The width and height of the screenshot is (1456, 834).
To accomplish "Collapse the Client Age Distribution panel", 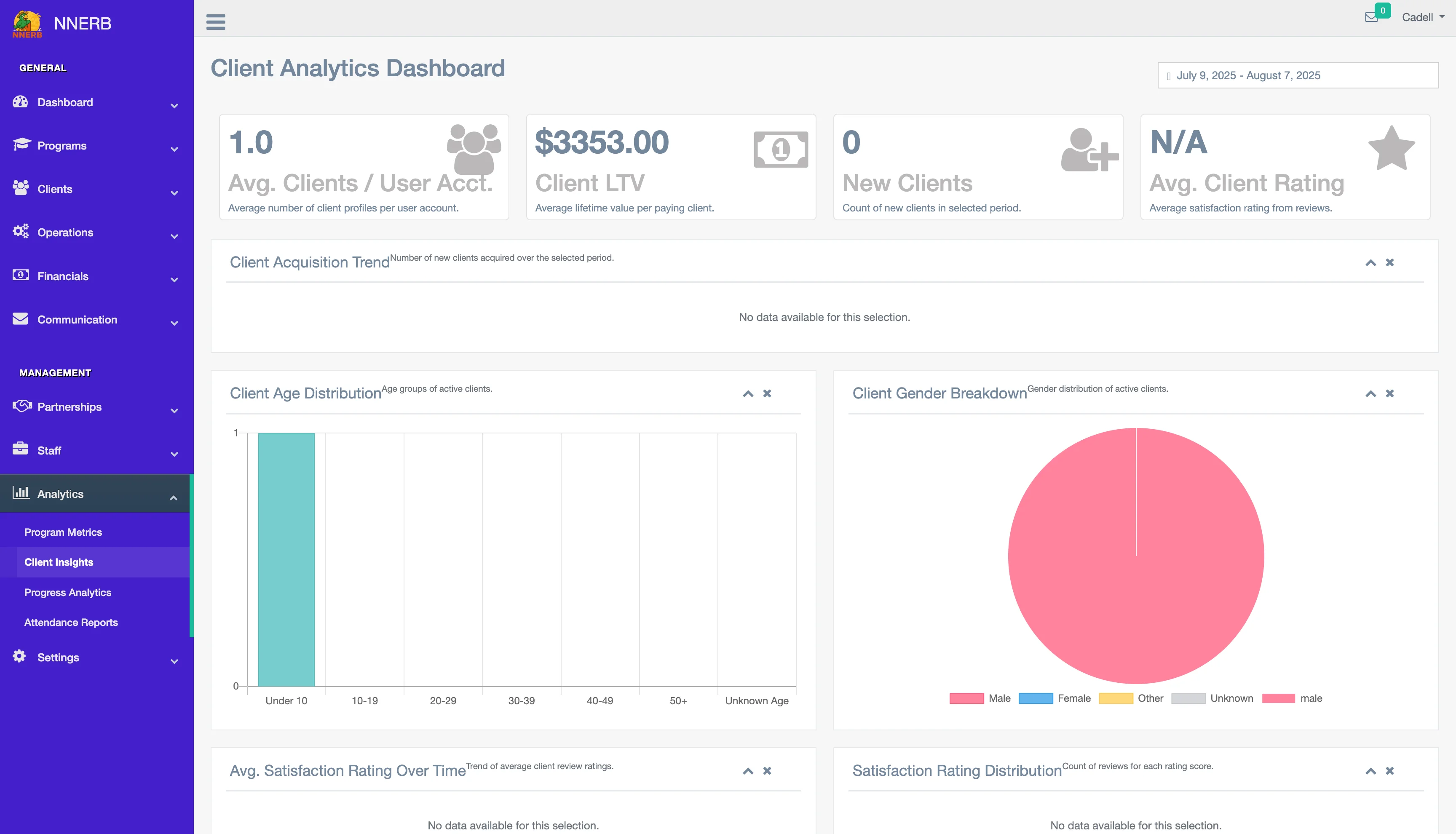I will point(747,393).
